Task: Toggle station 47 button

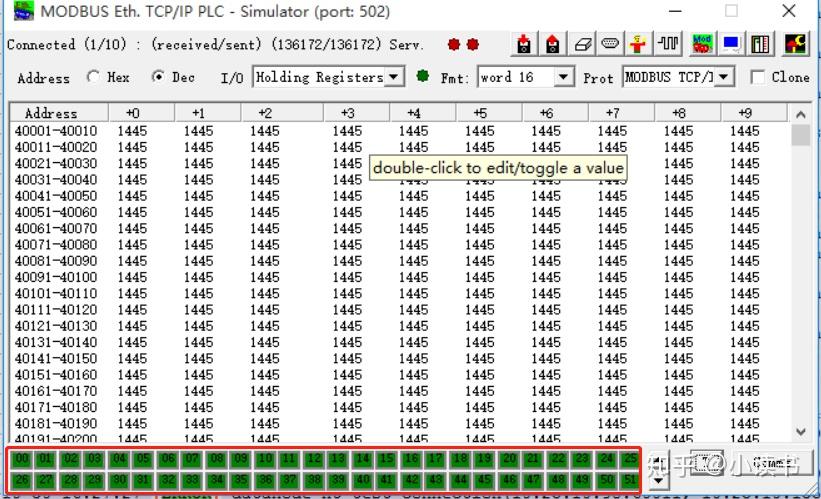Action: 533,480
